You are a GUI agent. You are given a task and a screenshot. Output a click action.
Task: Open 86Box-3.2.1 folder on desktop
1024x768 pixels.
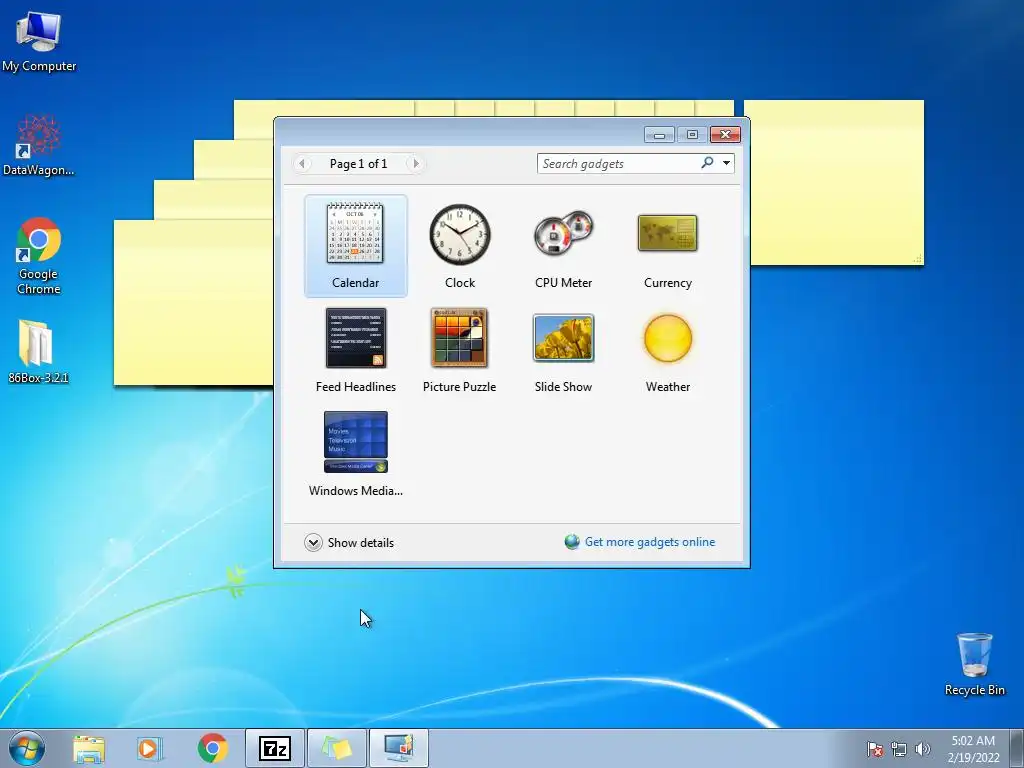coord(39,351)
